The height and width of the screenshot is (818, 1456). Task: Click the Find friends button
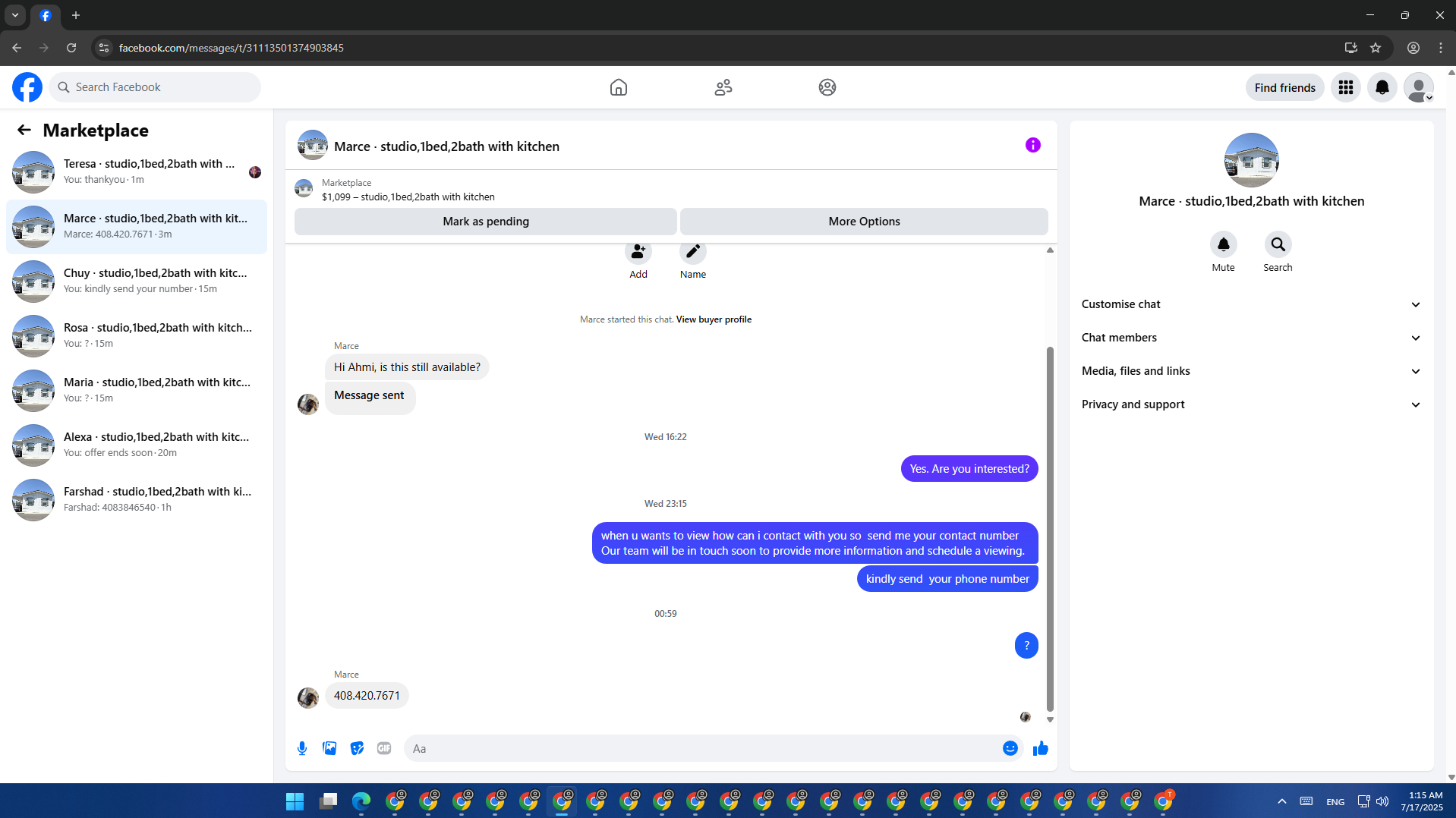pyautogui.click(x=1285, y=87)
